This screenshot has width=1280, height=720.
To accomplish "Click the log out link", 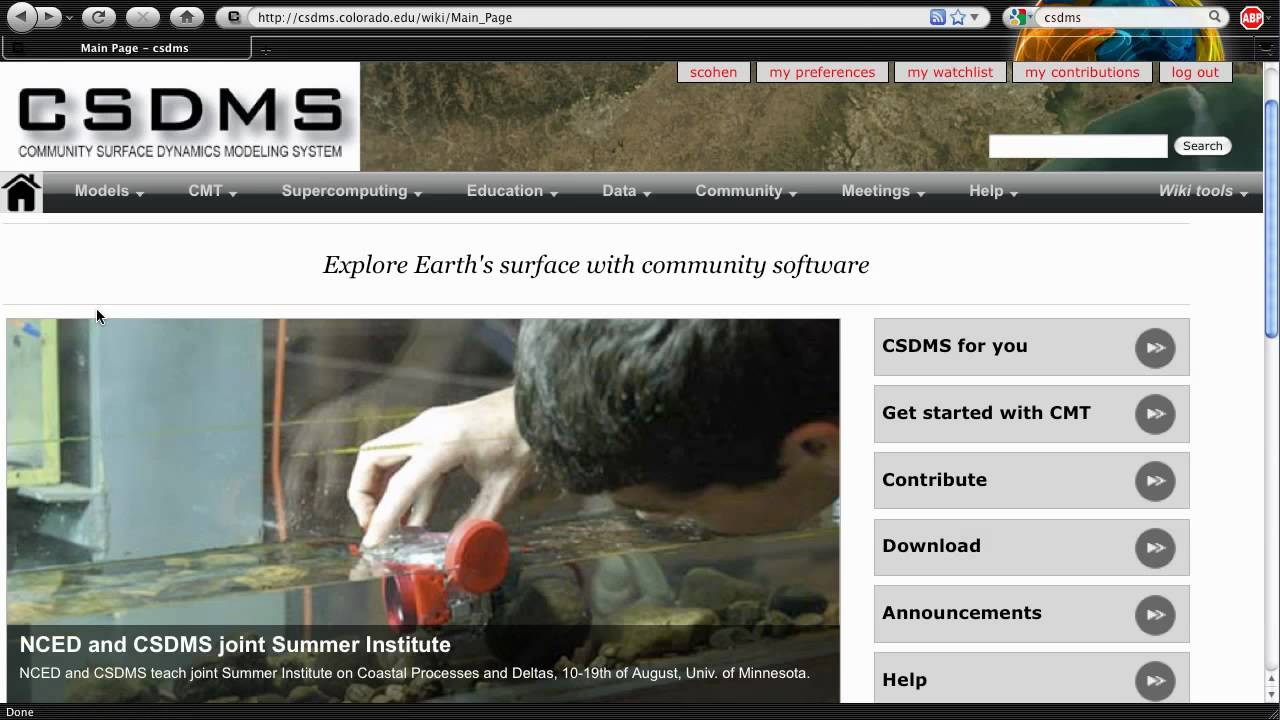I will [x=1195, y=72].
